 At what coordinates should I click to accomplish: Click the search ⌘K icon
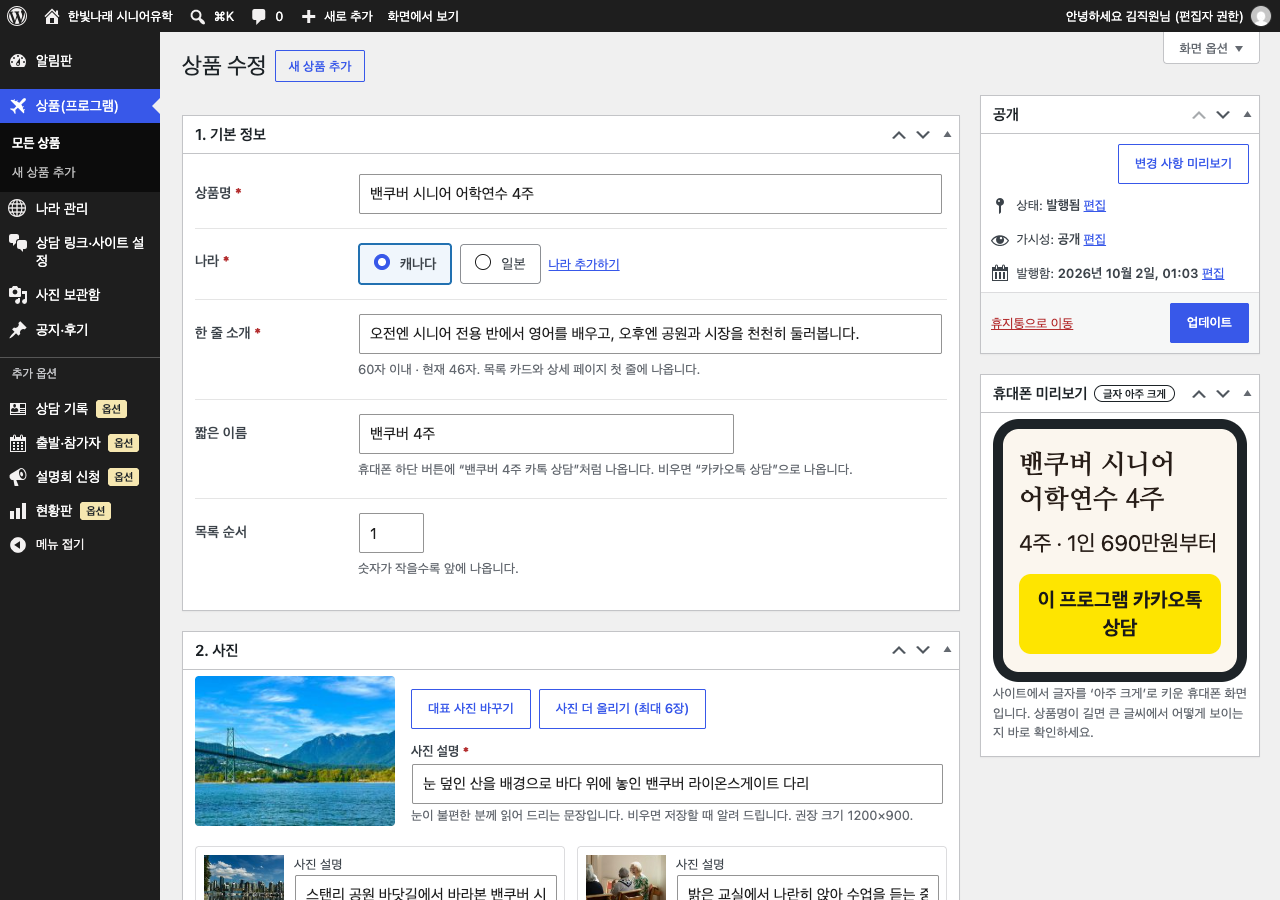pos(198,16)
